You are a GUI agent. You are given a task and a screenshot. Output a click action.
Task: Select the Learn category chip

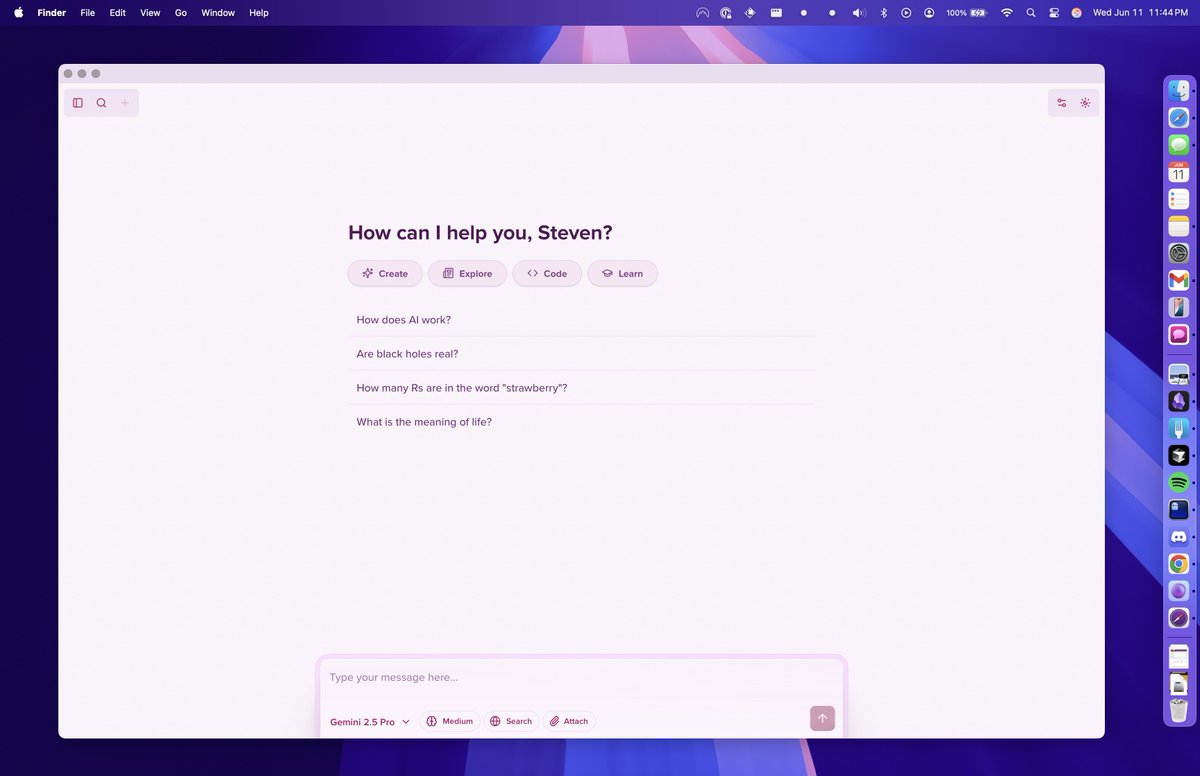tap(622, 273)
